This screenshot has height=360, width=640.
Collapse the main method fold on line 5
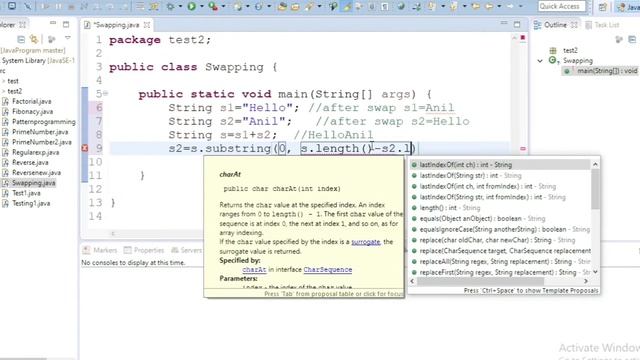click(106, 93)
